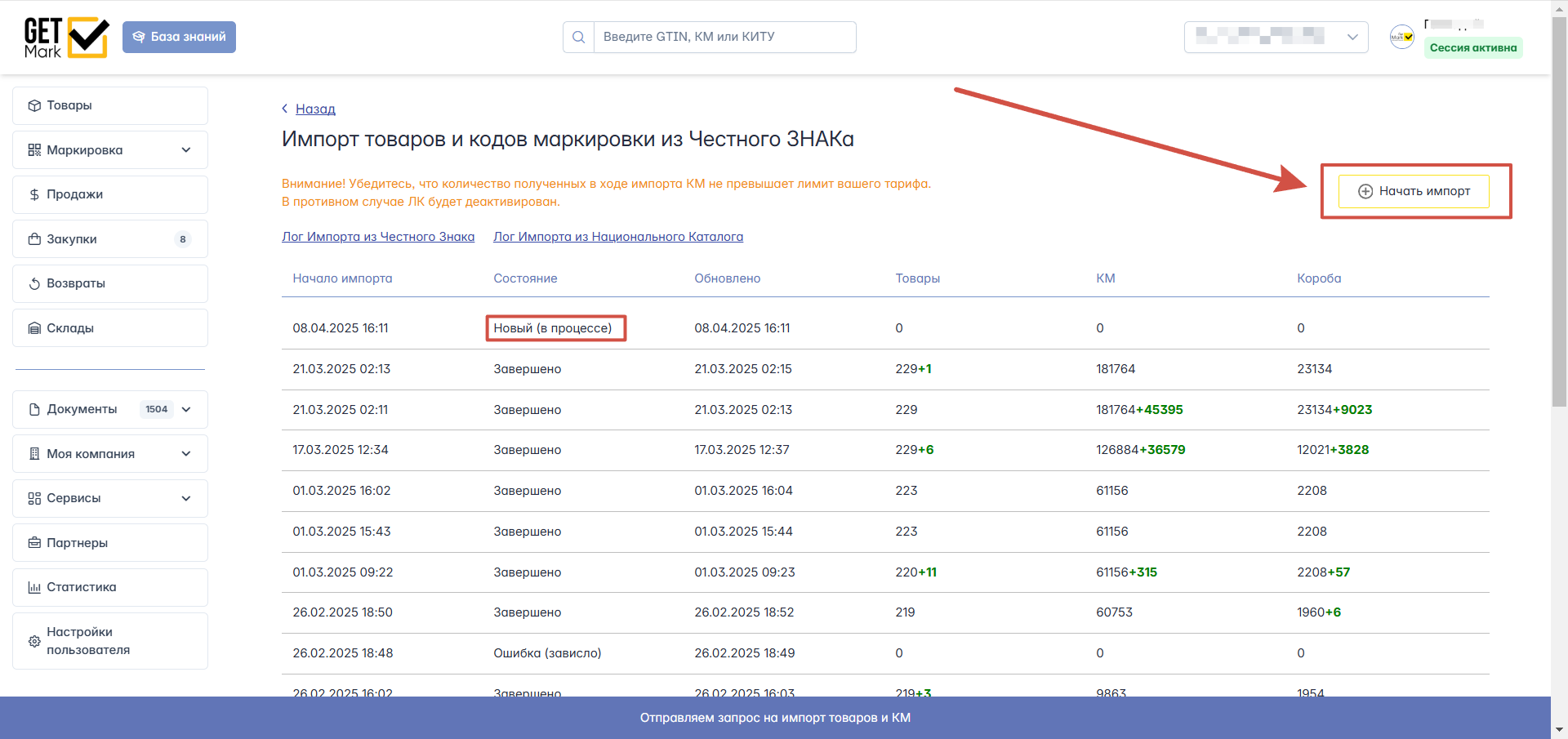This screenshot has height=739, width=1568.
Task: Click the Ошибка (зависло) status cell
Action: (x=547, y=653)
